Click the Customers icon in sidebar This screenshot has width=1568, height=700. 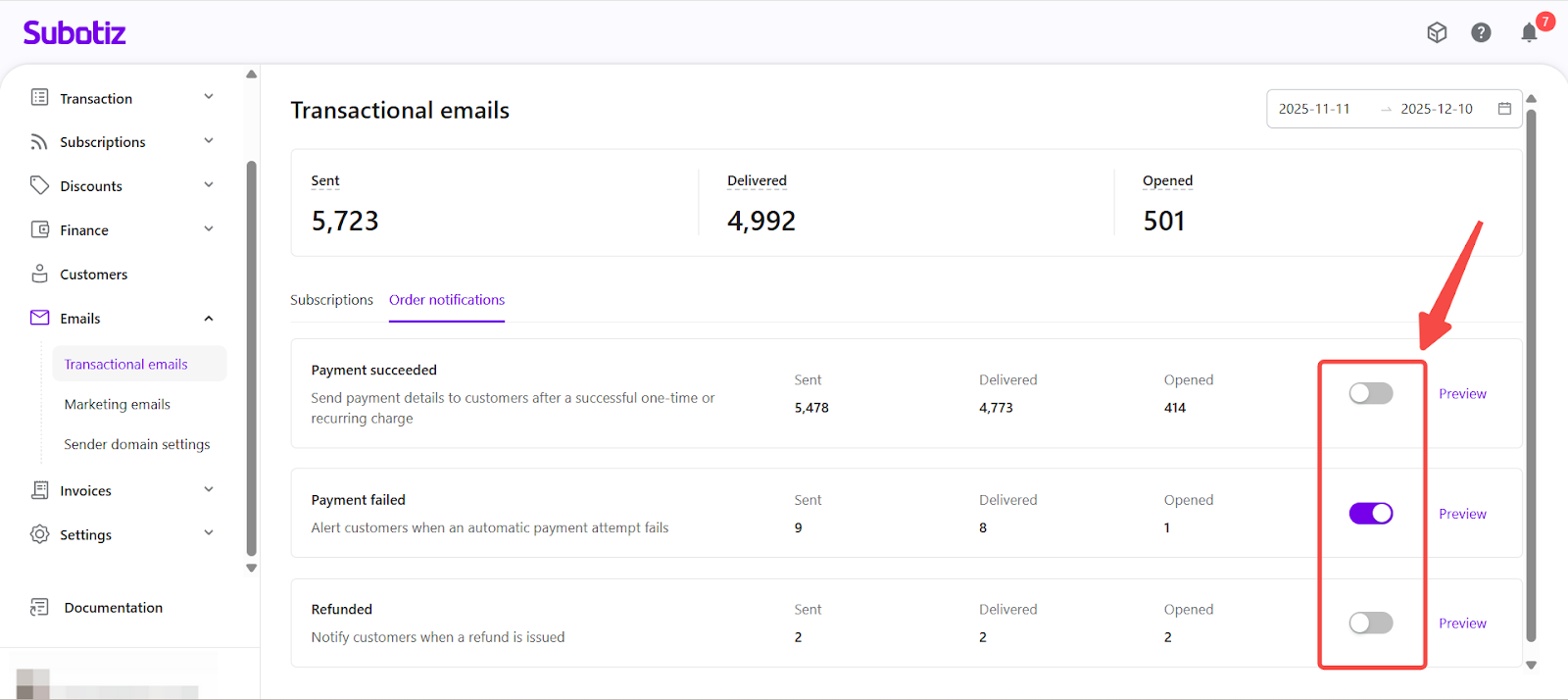39,275
